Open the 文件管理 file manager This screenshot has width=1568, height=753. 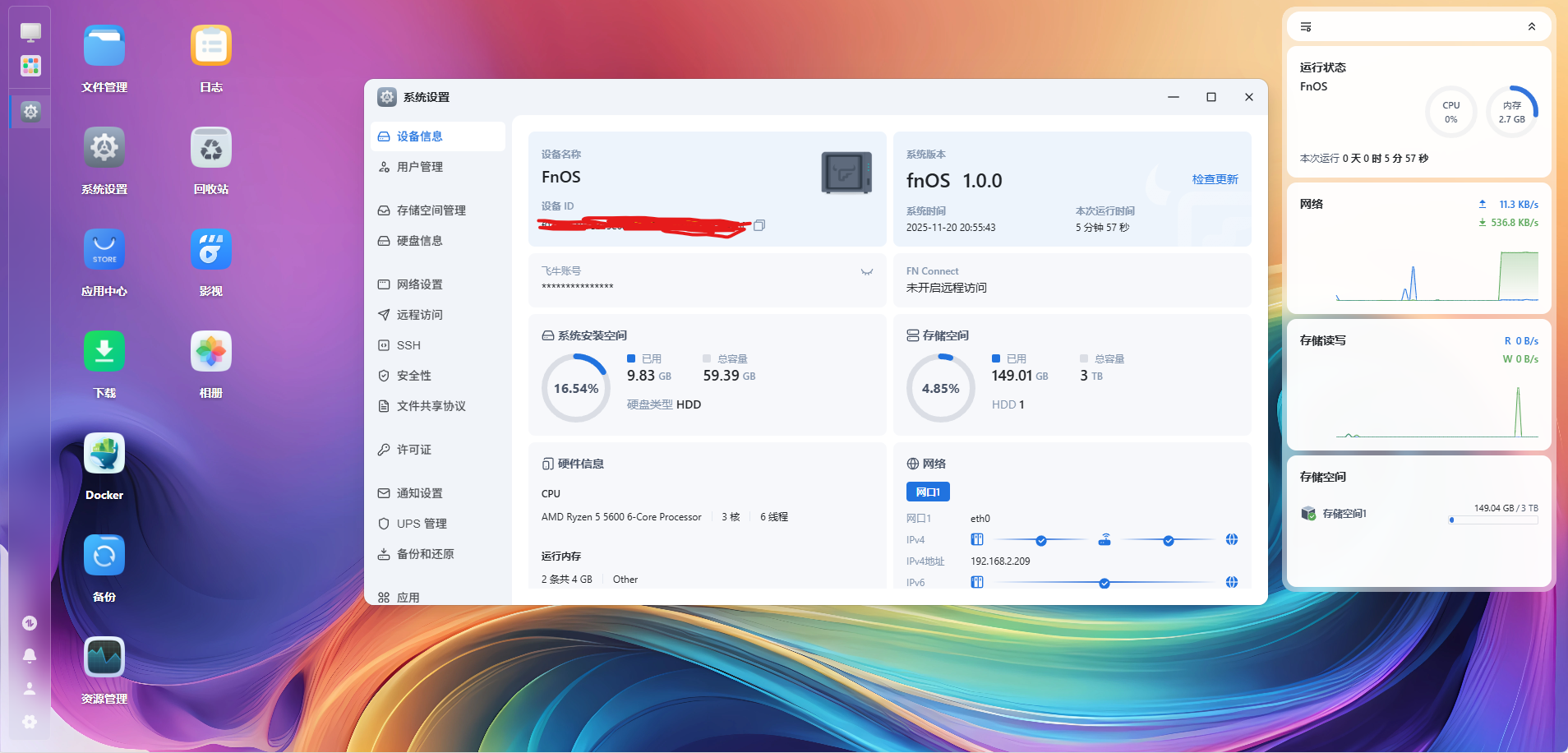104,46
